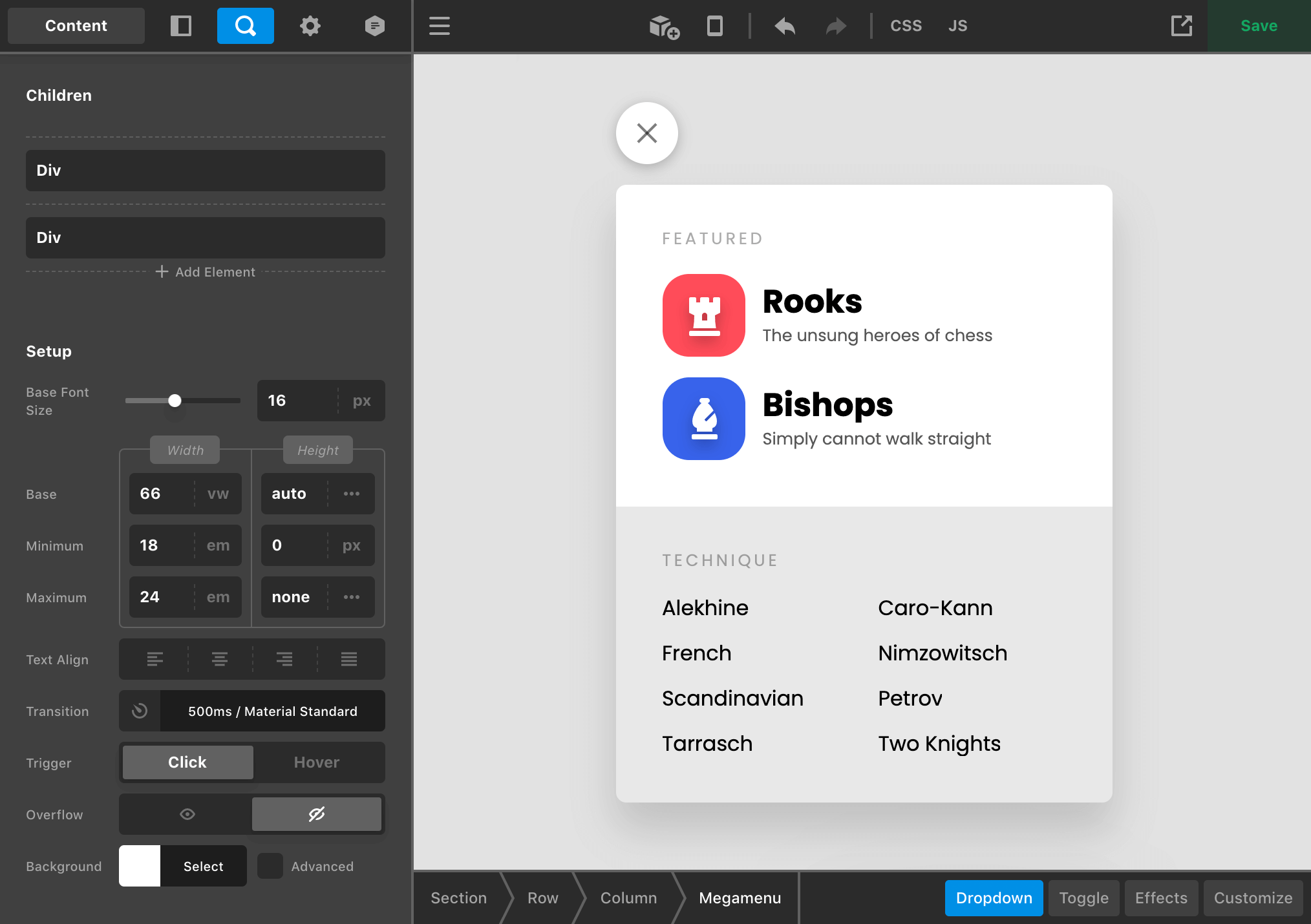This screenshot has height=924, width=1311.
Task: Select Section in the breadcrumb bar
Action: point(458,898)
